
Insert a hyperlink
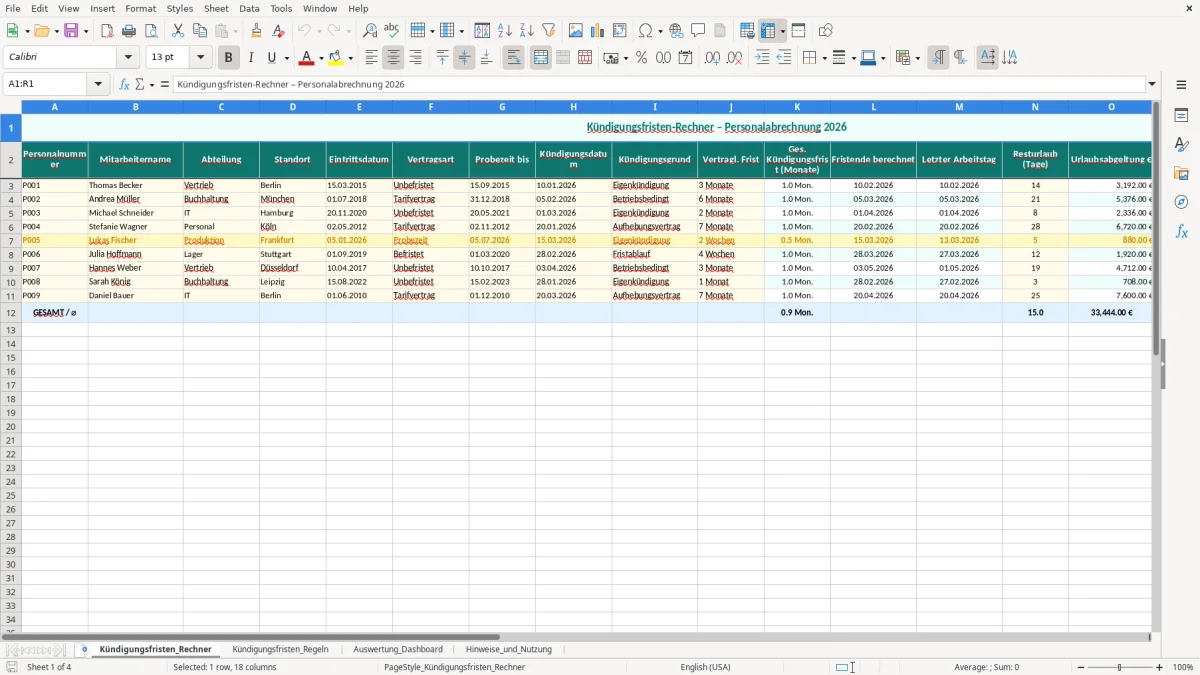[676, 31]
